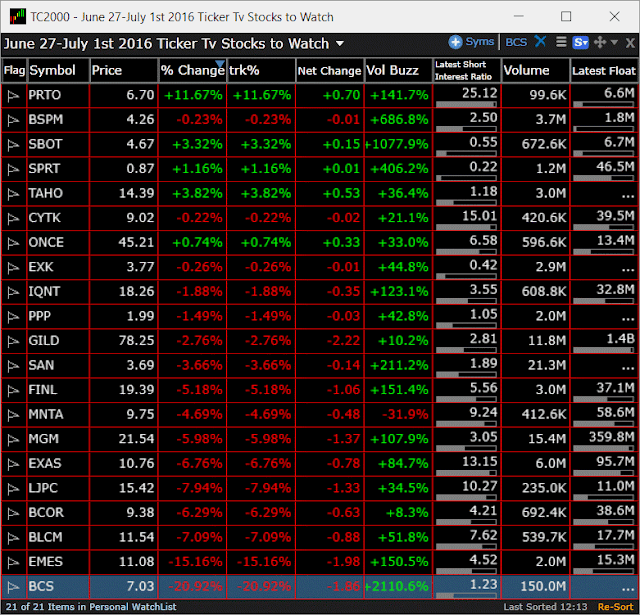Flag the SAN row
640x615 pixels.
(x=13, y=366)
